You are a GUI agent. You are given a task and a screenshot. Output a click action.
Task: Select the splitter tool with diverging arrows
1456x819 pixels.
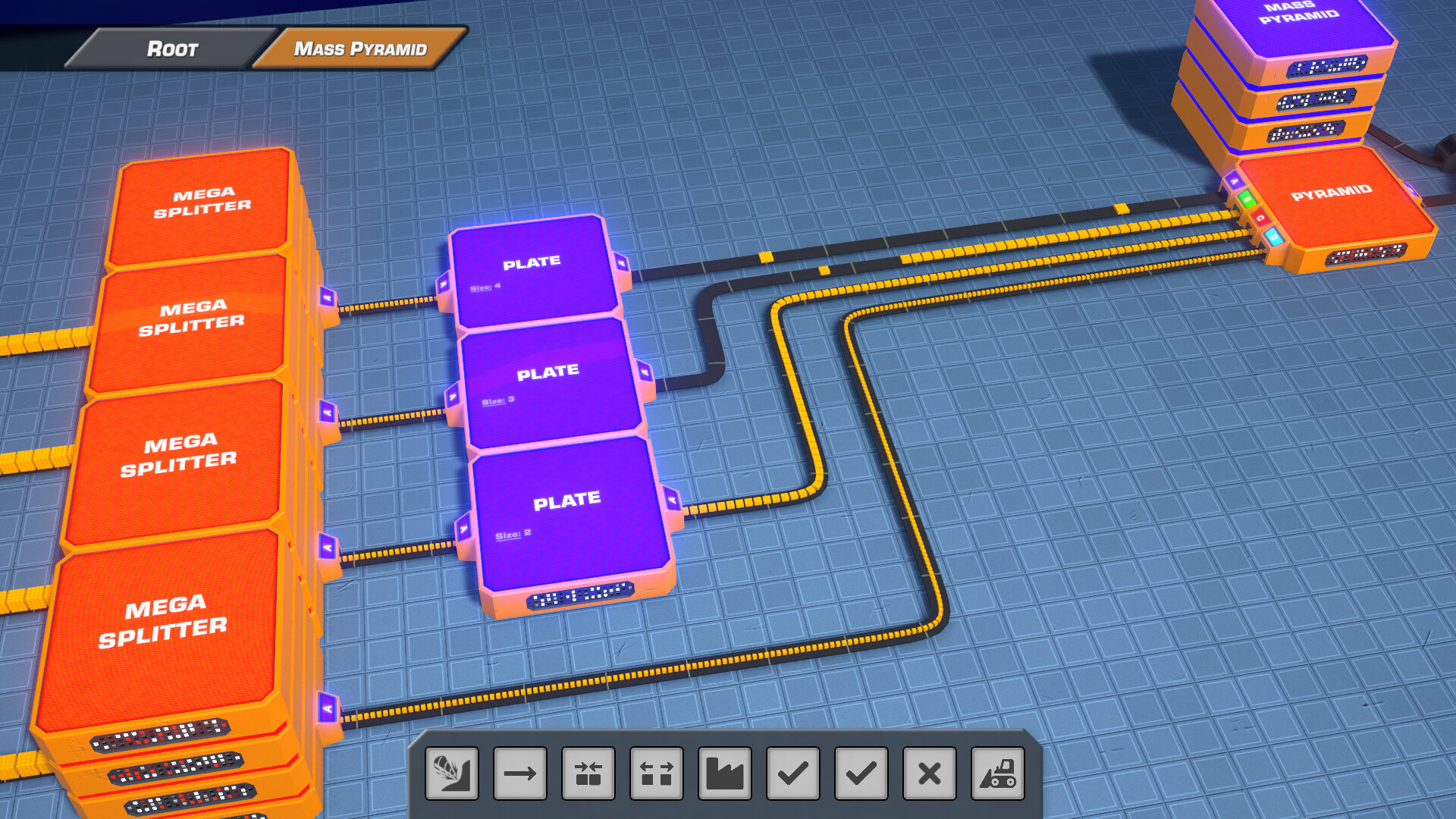click(657, 774)
